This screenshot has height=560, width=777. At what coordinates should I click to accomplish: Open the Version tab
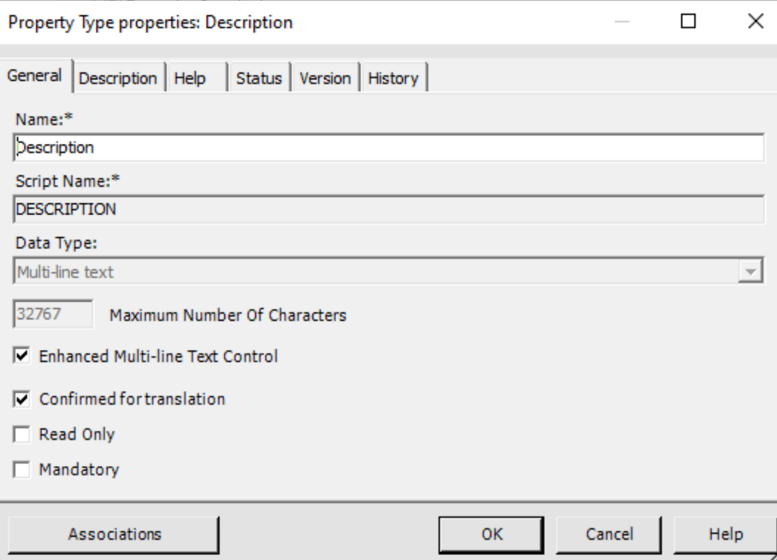325,78
